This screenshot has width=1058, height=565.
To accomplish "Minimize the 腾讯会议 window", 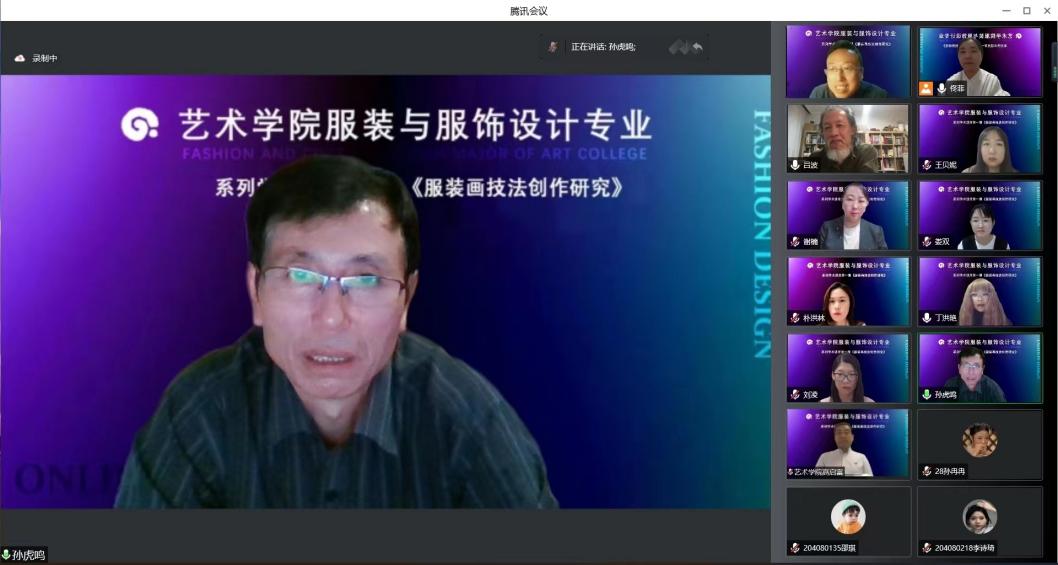I will click(x=1007, y=10).
